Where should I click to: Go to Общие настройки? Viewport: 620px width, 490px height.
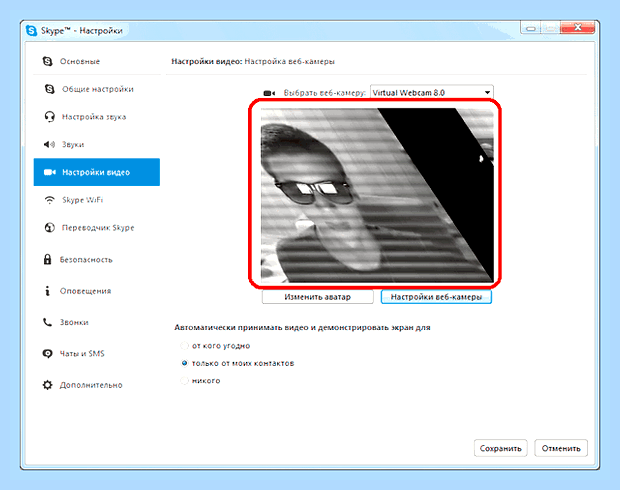(97, 89)
